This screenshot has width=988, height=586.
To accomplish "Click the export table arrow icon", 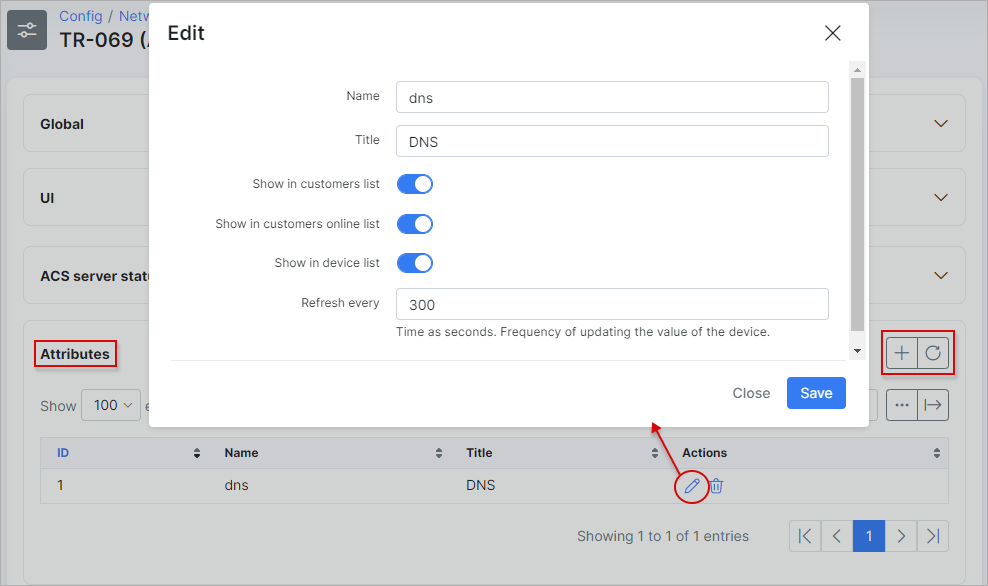I will (x=933, y=405).
